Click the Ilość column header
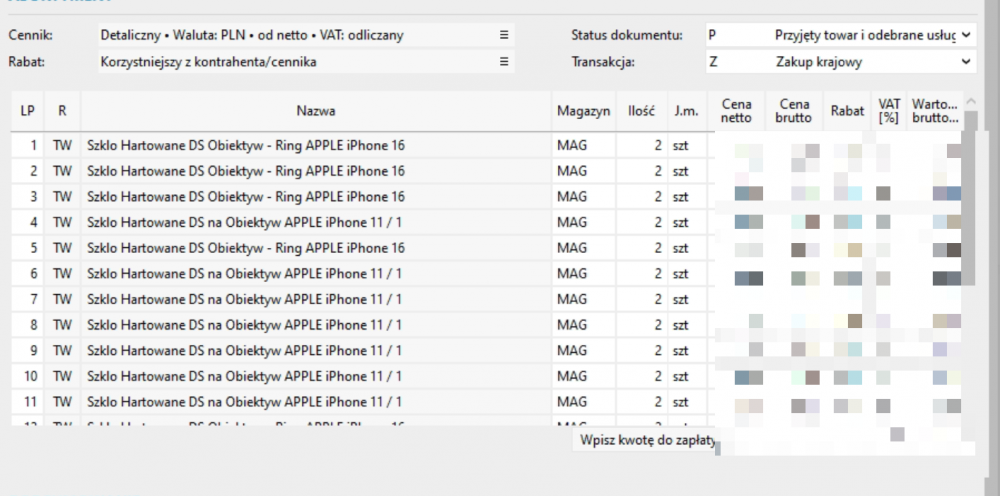Screen dimensions: 1000x496 (642, 111)
